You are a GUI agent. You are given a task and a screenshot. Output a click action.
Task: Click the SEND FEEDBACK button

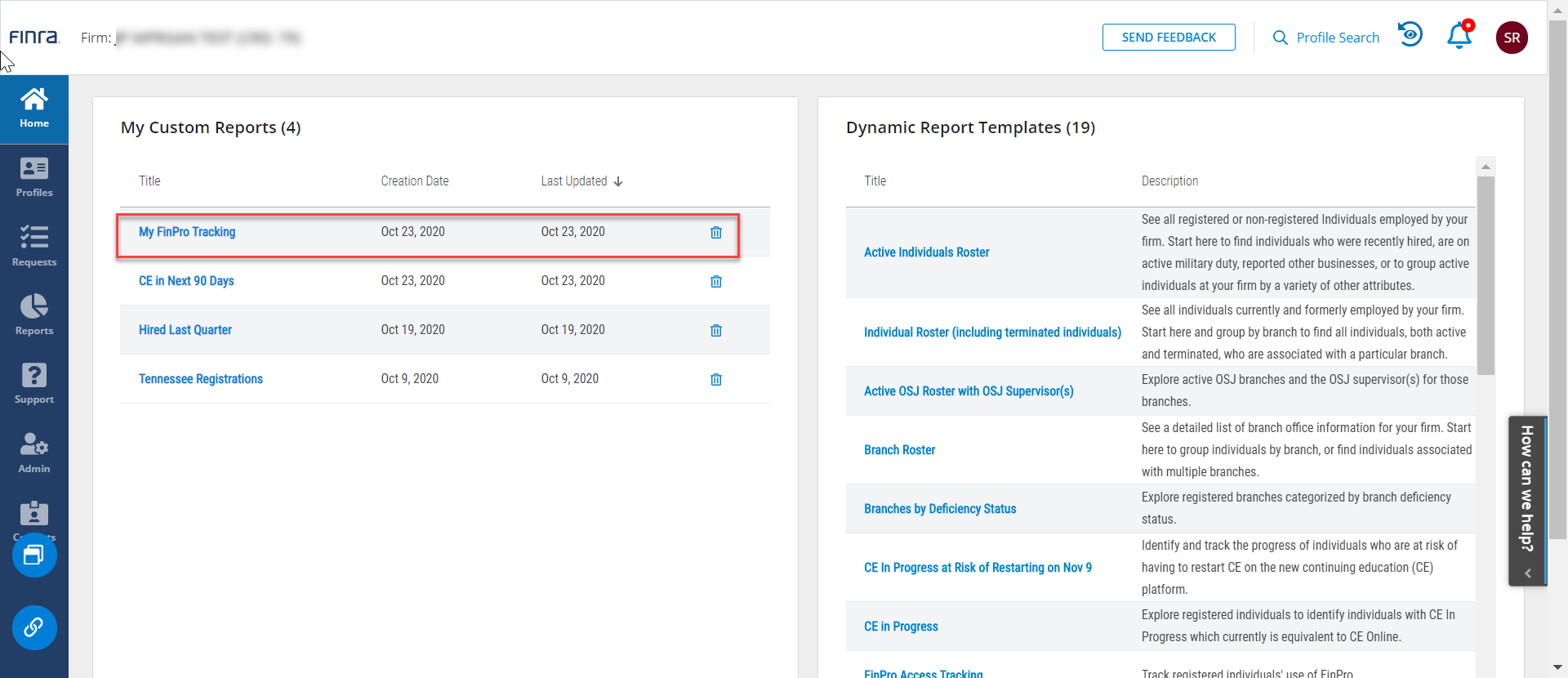click(x=1168, y=38)
